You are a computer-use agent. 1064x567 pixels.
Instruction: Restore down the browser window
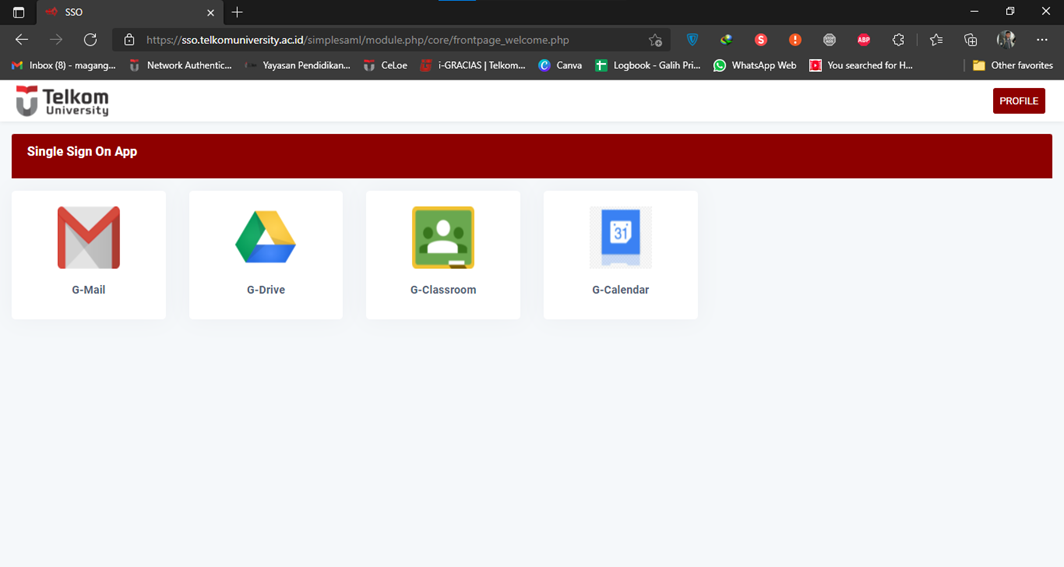point(1010,12)
